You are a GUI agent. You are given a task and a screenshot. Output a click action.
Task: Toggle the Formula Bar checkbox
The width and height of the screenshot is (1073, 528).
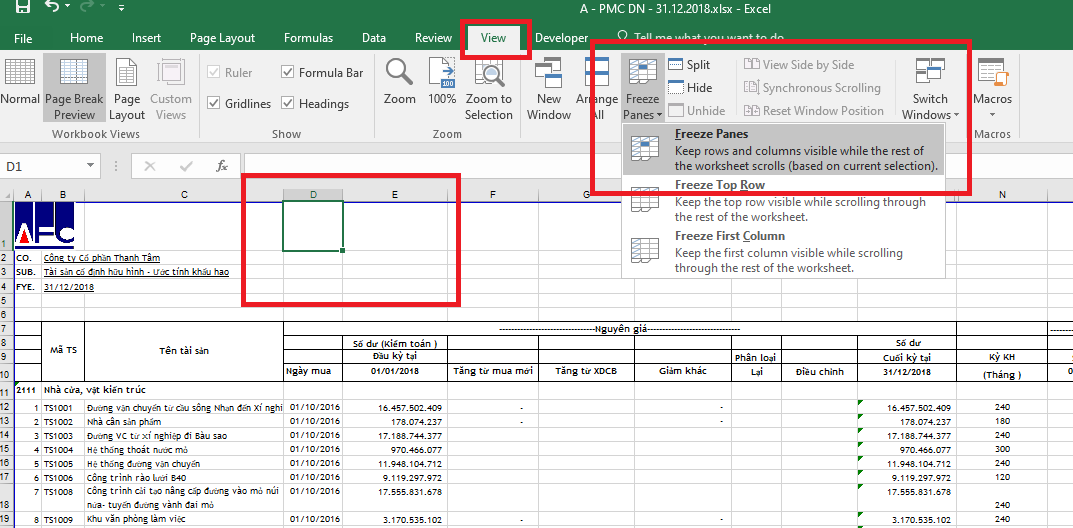288,72
